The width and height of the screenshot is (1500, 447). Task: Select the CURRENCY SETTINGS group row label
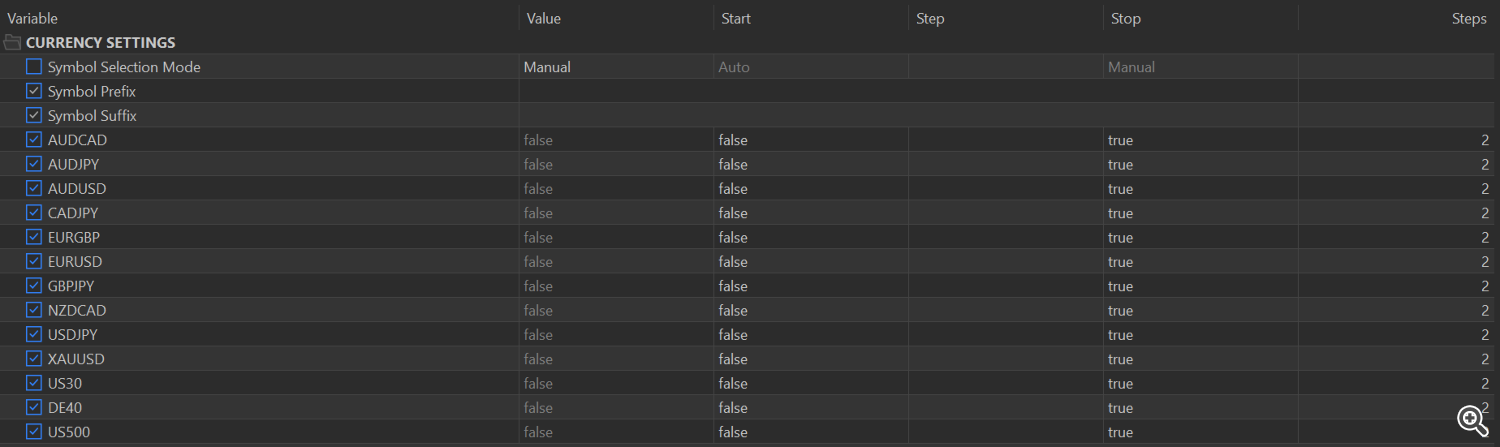coord(100,43)
